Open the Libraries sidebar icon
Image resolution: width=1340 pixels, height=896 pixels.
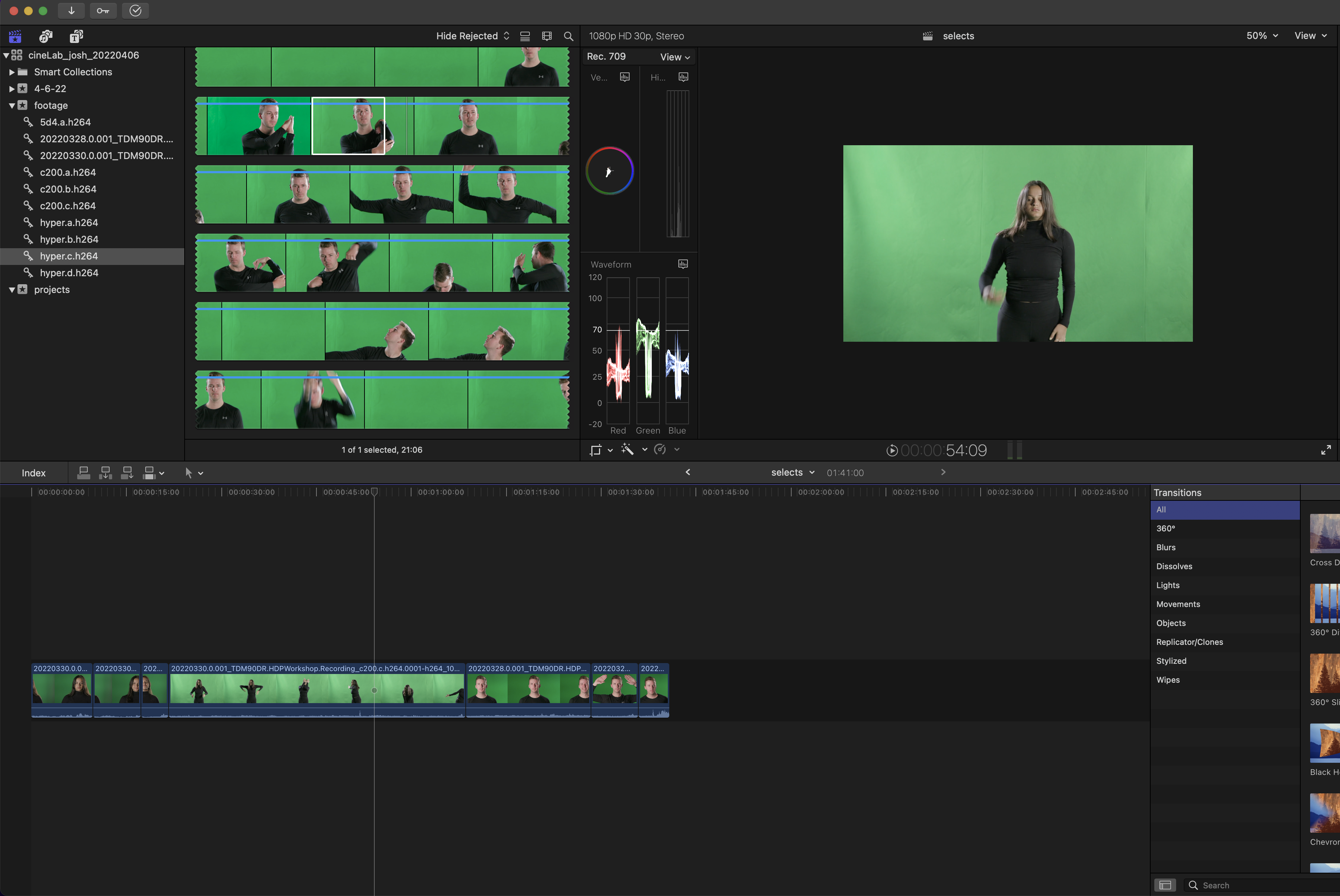tap(15, 36)
